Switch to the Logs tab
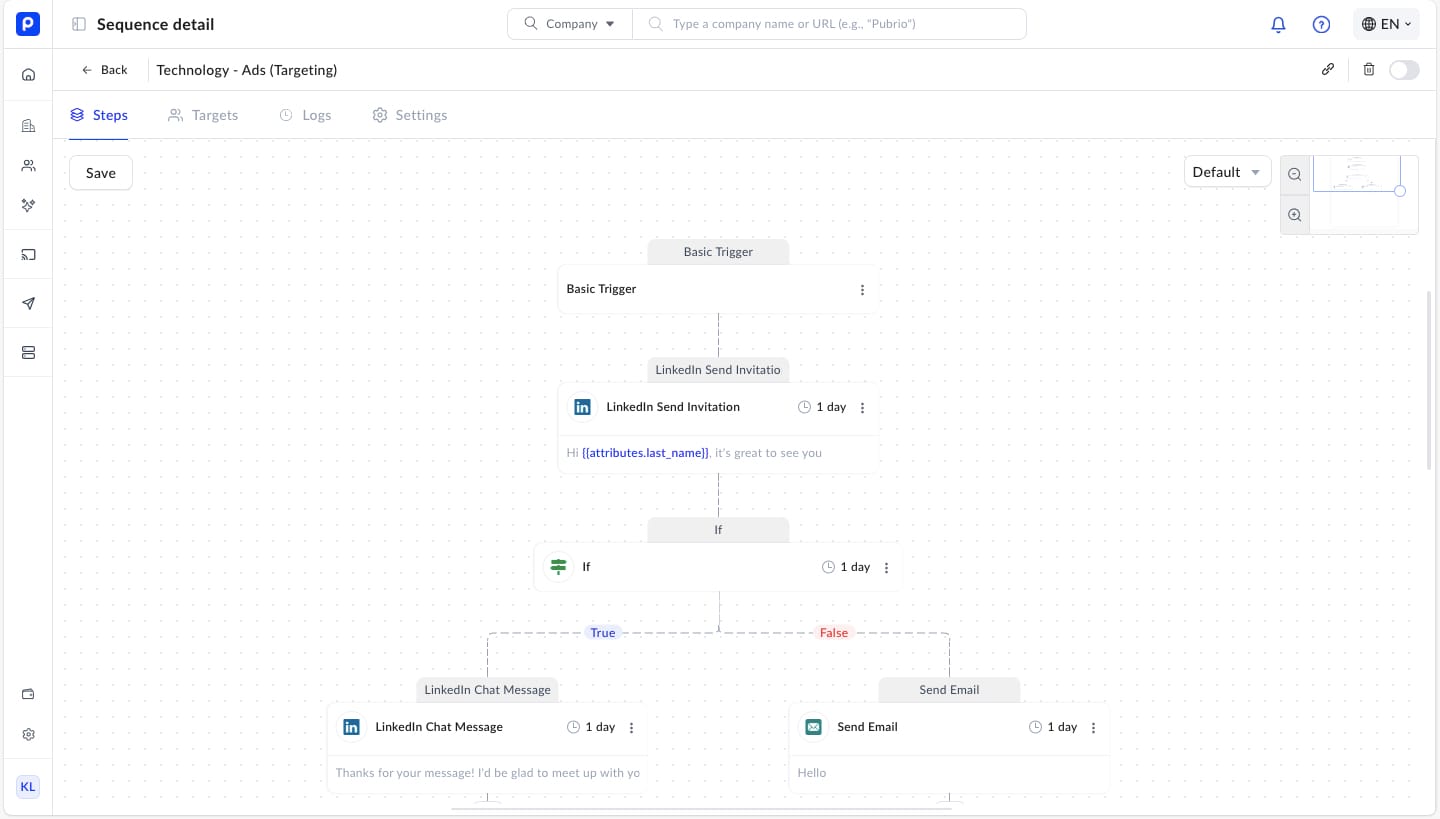 click(305, 115)
